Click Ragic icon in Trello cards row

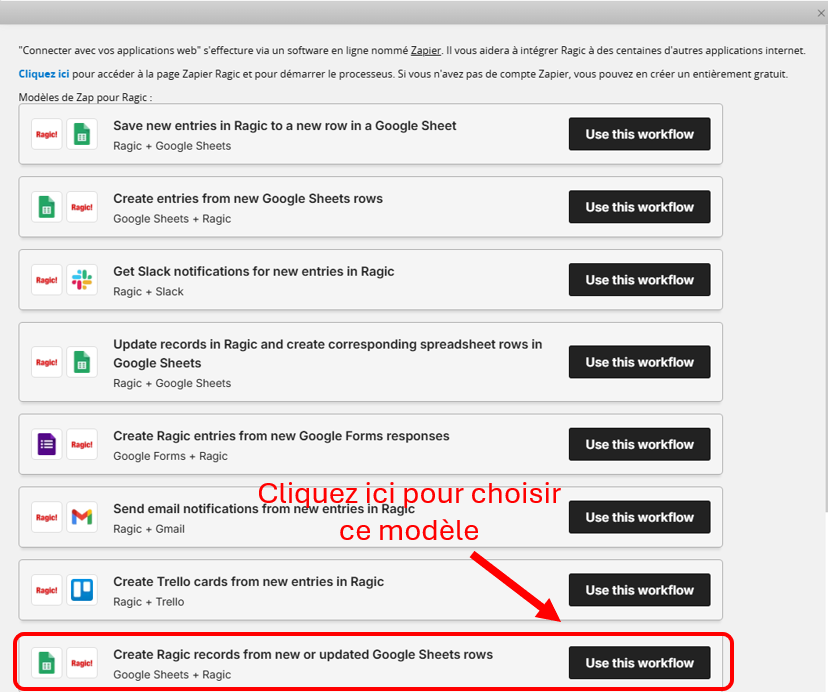coord(46,590)
